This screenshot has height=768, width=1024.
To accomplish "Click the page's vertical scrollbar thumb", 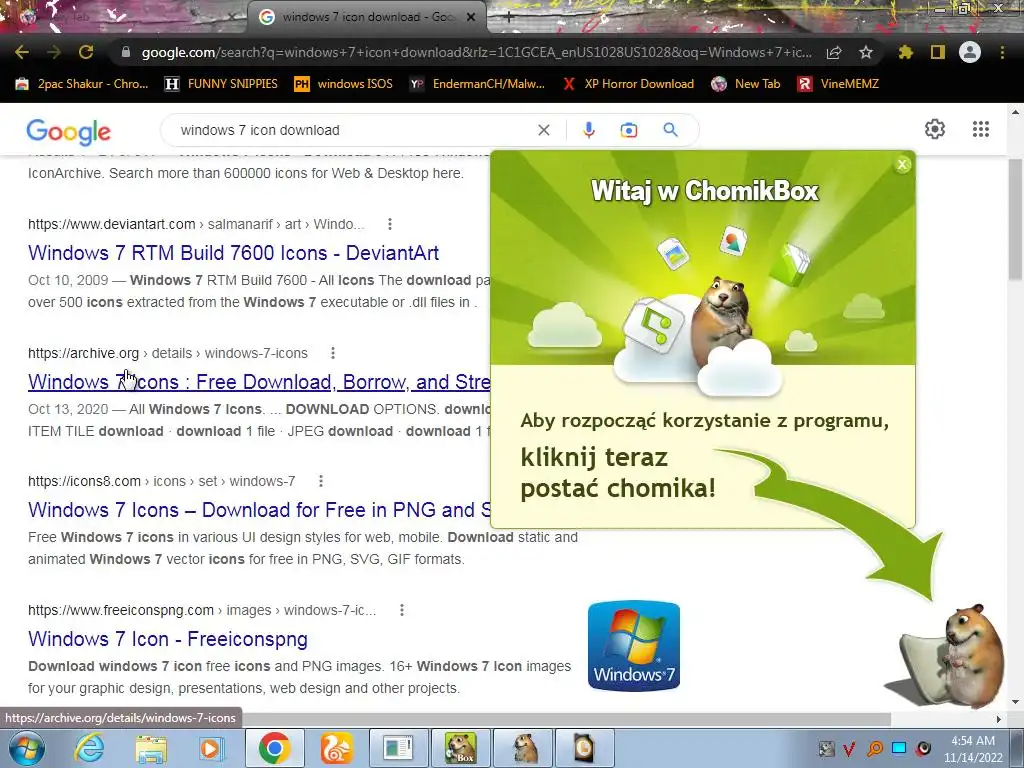I will click(x=1016, y=220).
